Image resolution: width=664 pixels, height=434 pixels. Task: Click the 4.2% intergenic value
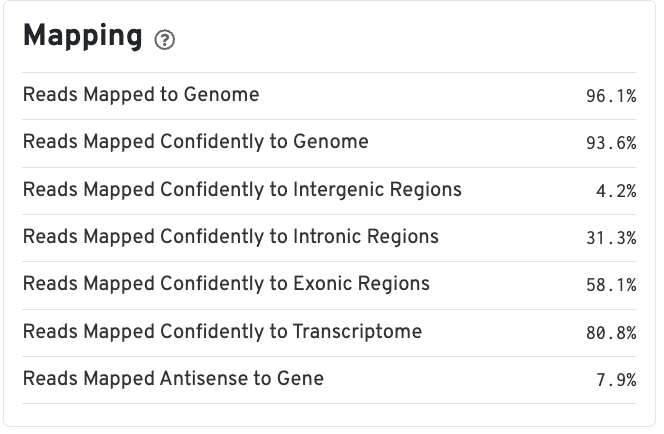(616, 191)
